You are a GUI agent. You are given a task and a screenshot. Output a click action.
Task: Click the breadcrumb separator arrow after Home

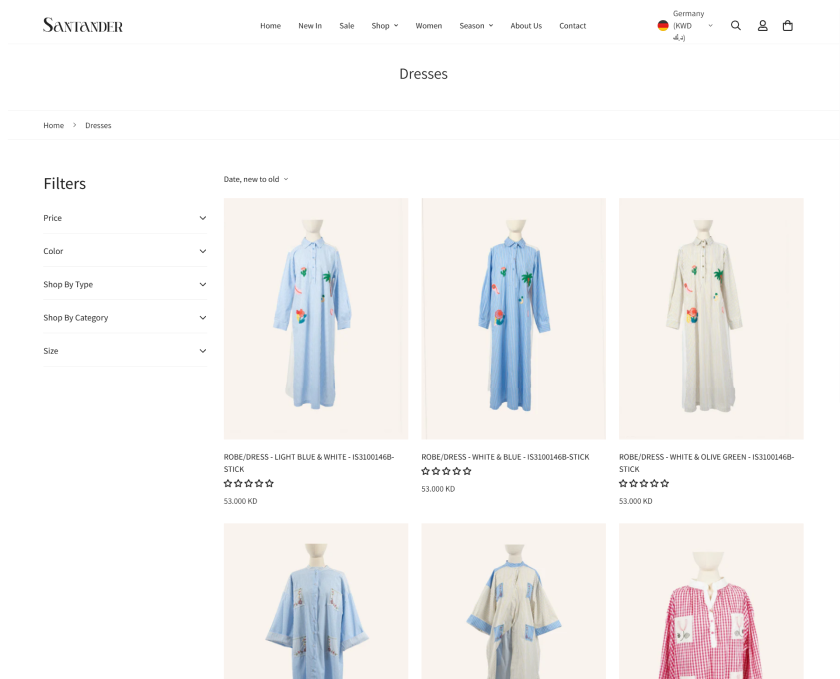click(x=74, y=125)
